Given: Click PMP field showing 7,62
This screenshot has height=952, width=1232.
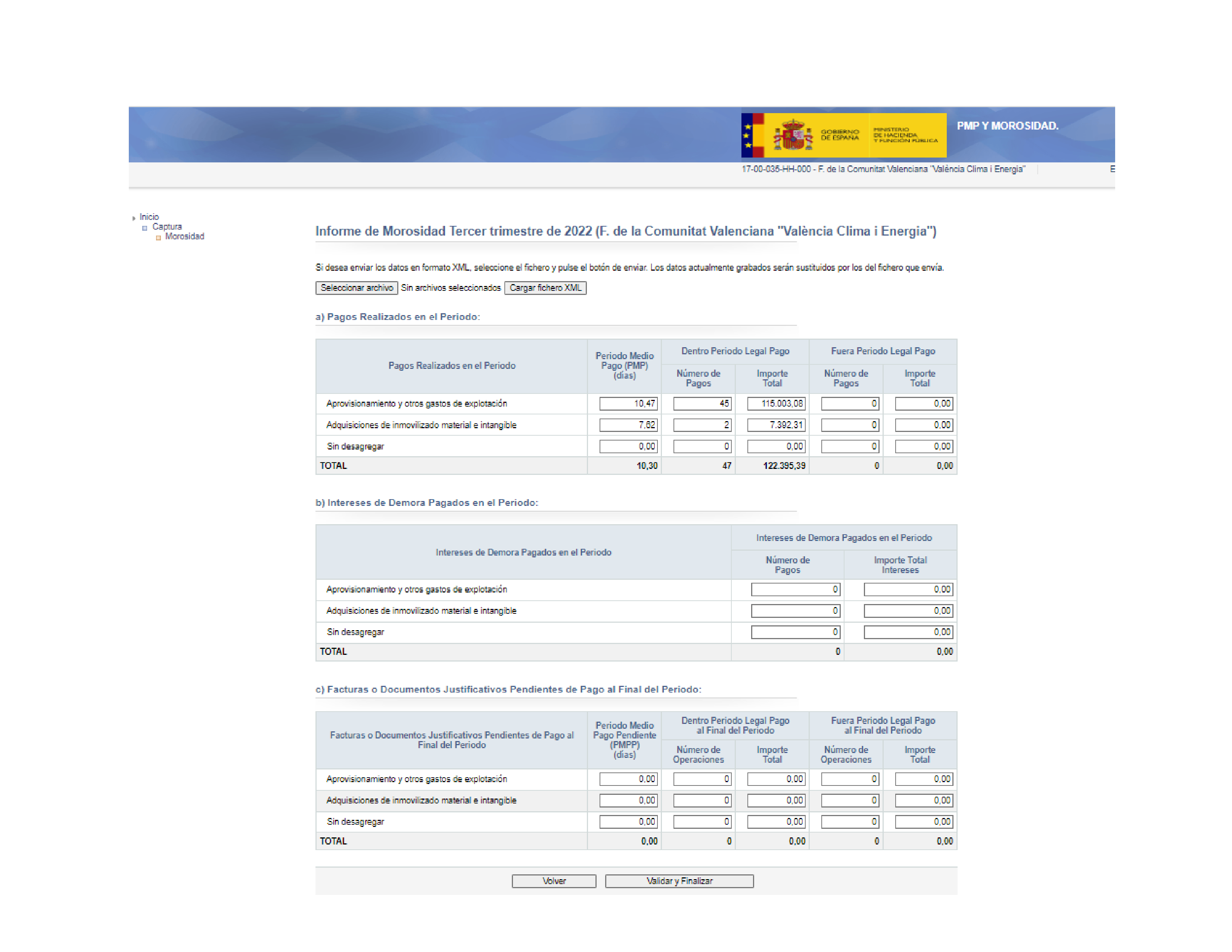Looking at the screenshot, I should 628,425.
